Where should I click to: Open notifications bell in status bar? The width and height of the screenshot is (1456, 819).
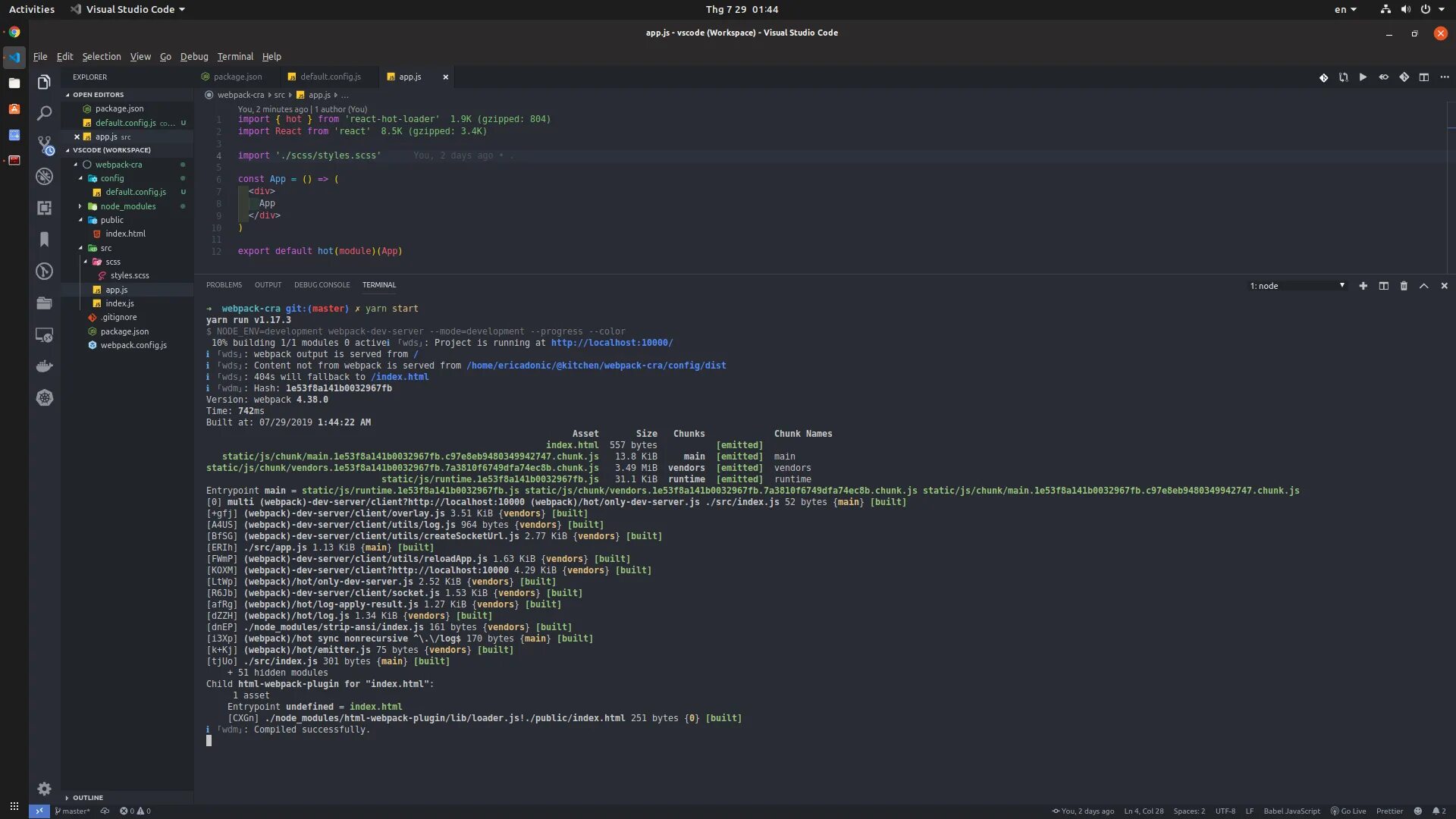click(x=1439, y=811)
